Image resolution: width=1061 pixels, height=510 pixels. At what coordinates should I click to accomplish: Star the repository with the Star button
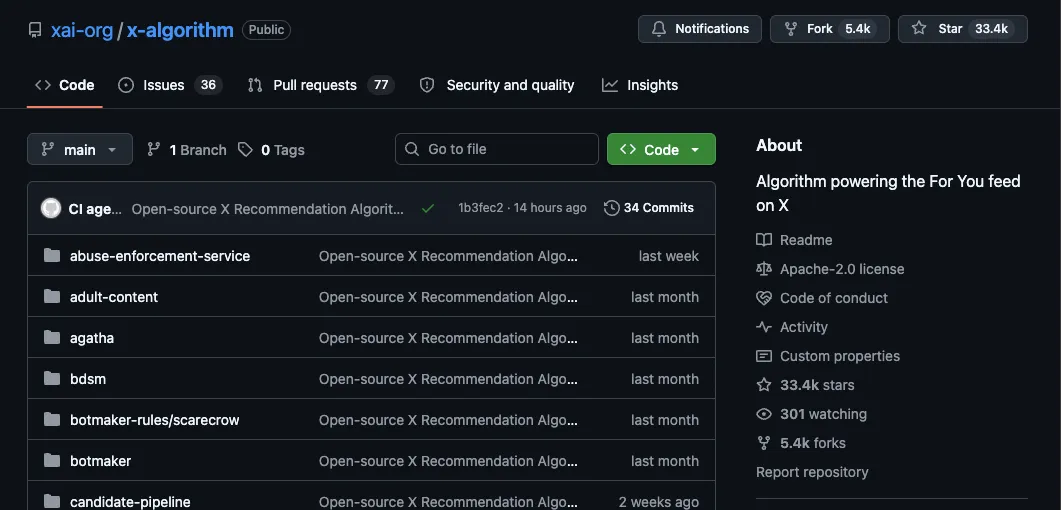click(962, 29)
